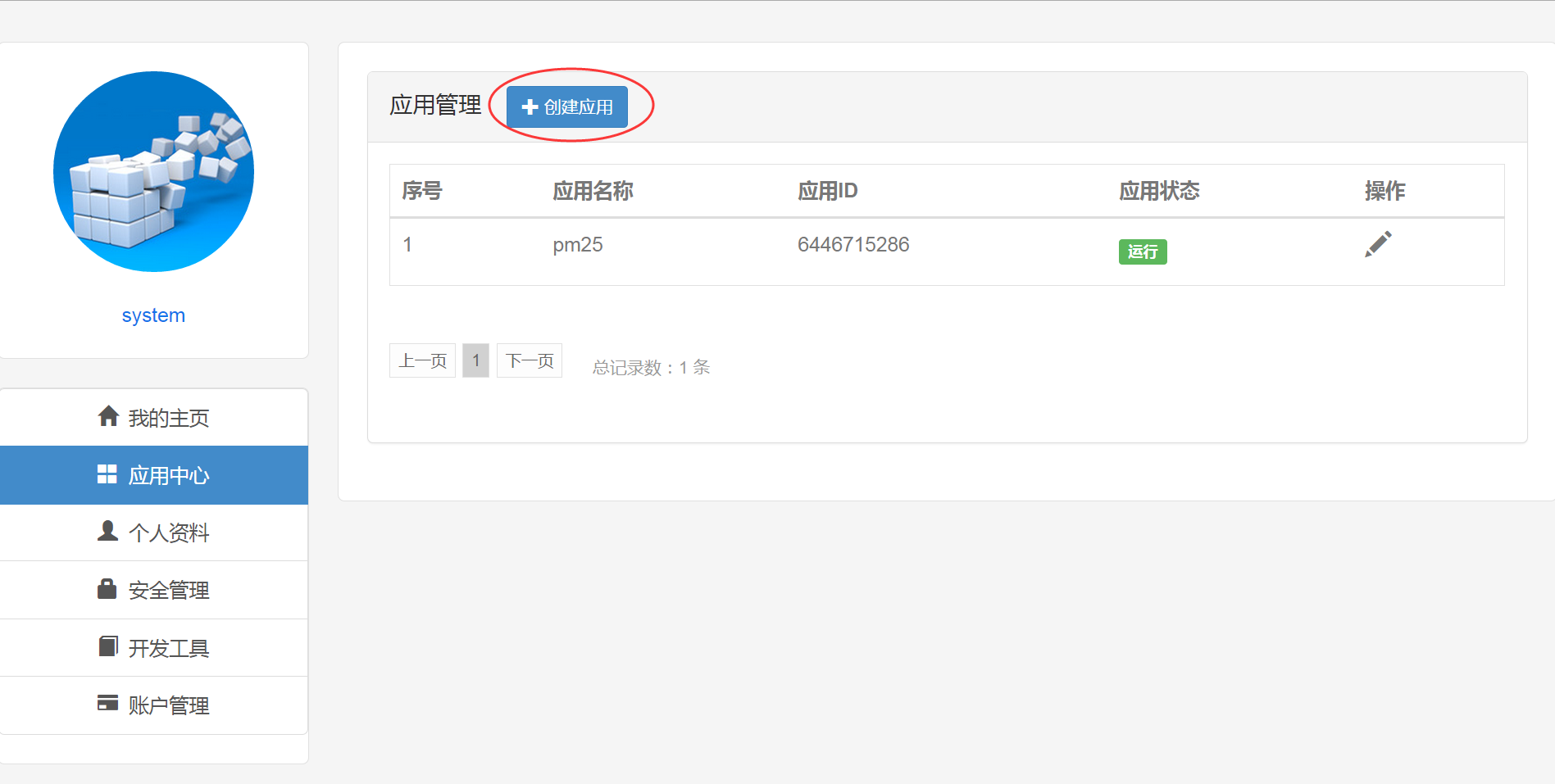Click the home icon beside 我的主页
The width and height of the screenshot is (1555, 784).
click(x=108, y=416)
